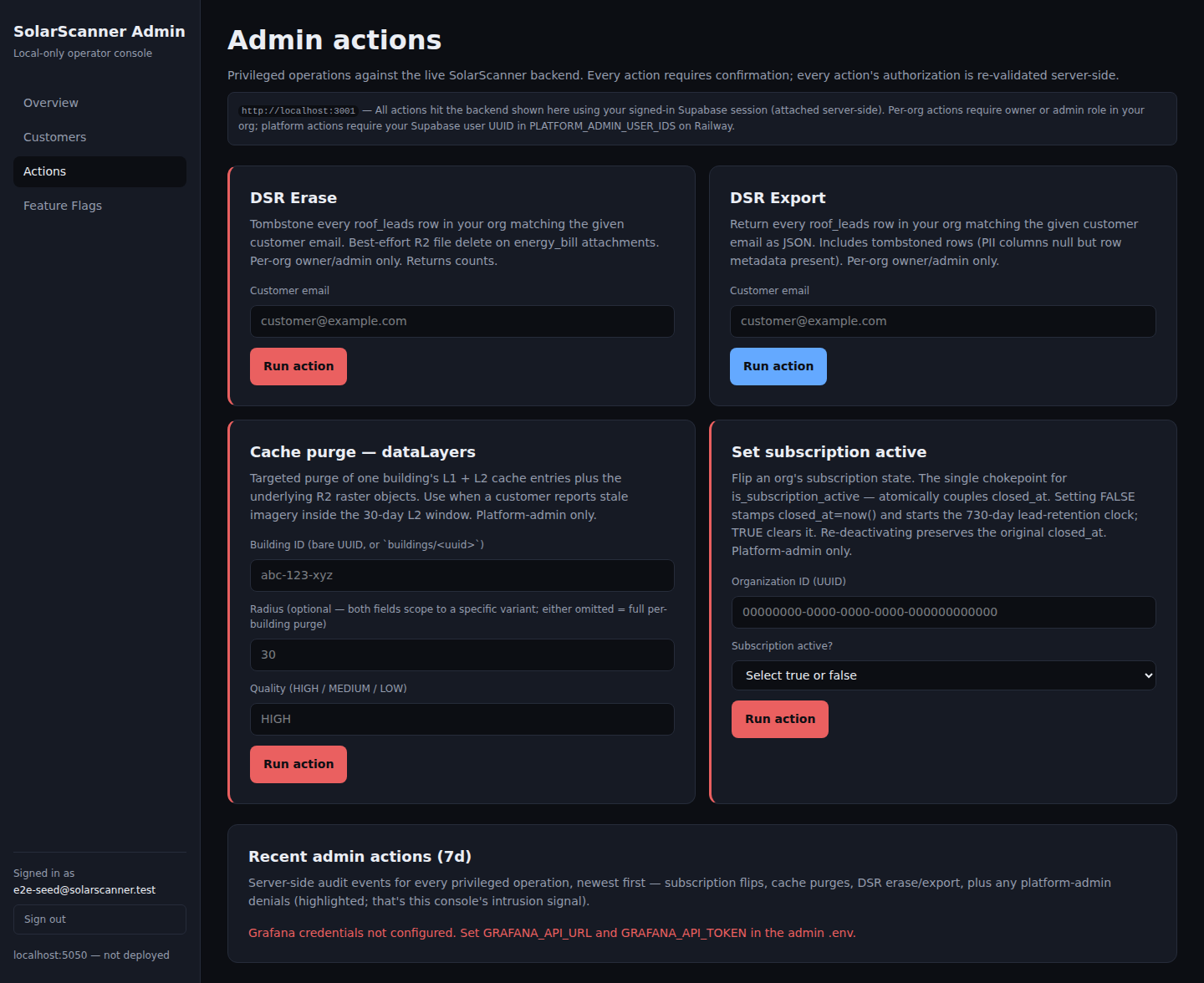Click the 'localhost:5050 — not deployed' status text
This screenshot has height=983, width=1204.
click(x=91, y=955)
